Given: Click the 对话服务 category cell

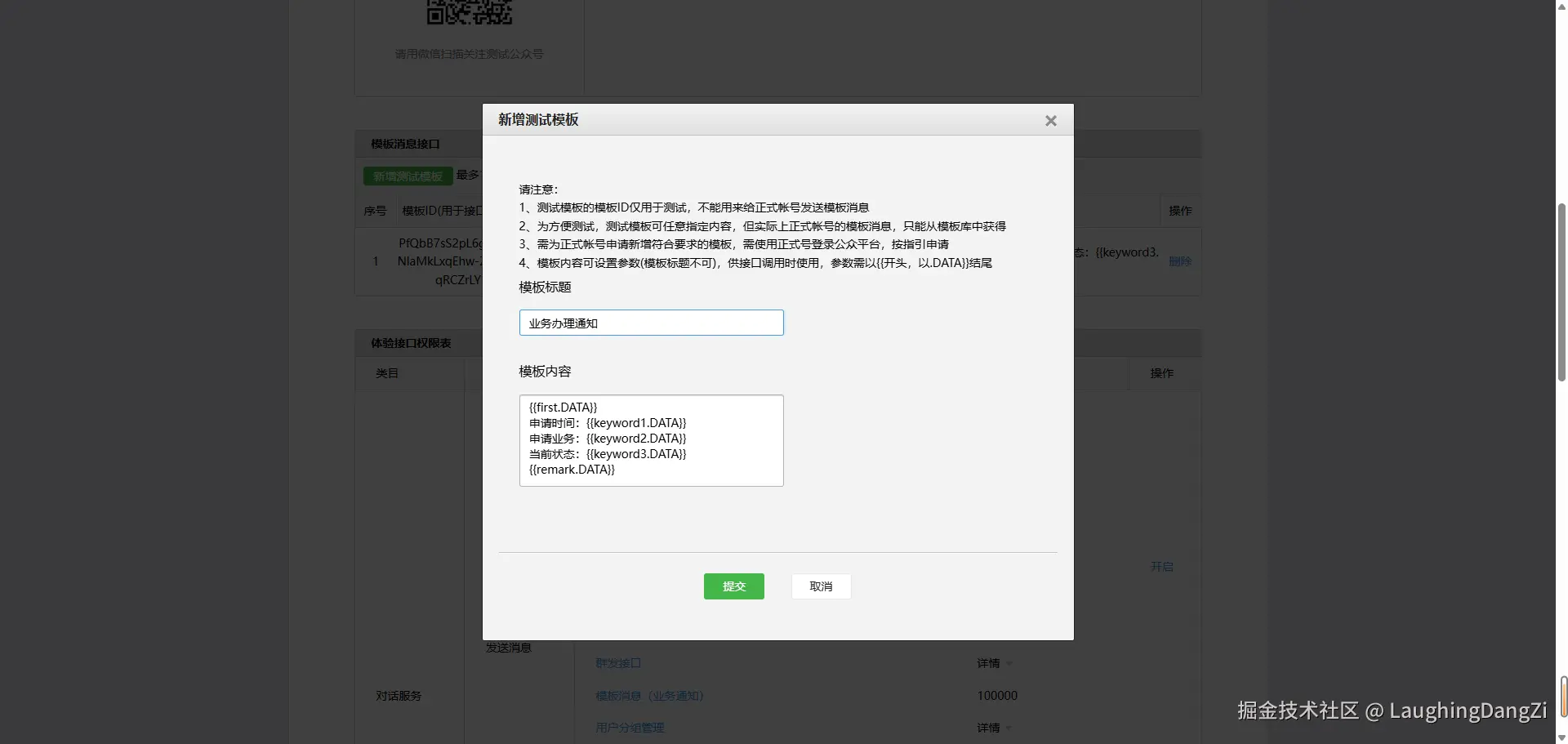Looking at the screenshot, I should coord(399,696).
